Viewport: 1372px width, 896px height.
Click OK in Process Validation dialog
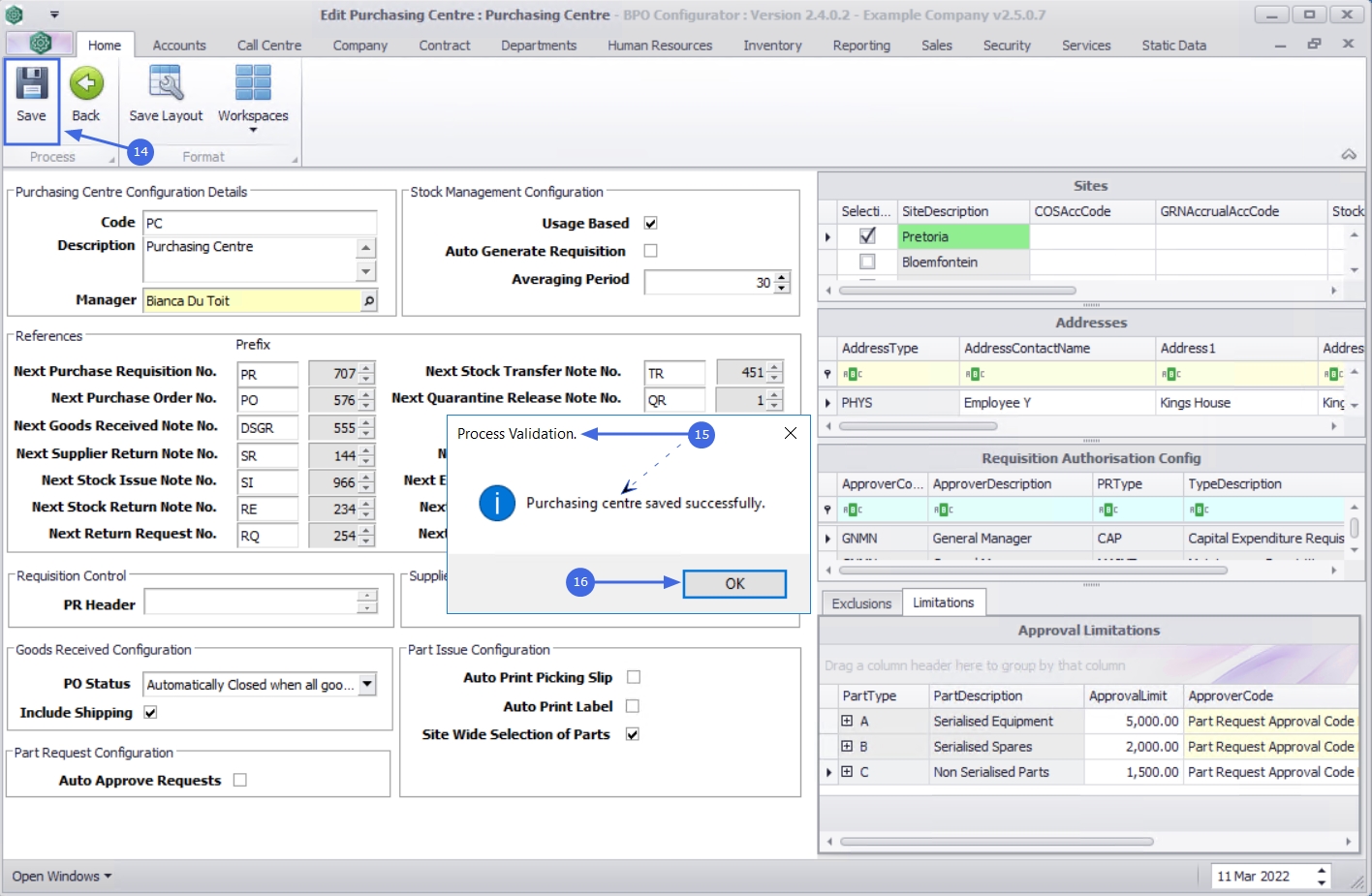click(734, 583)
